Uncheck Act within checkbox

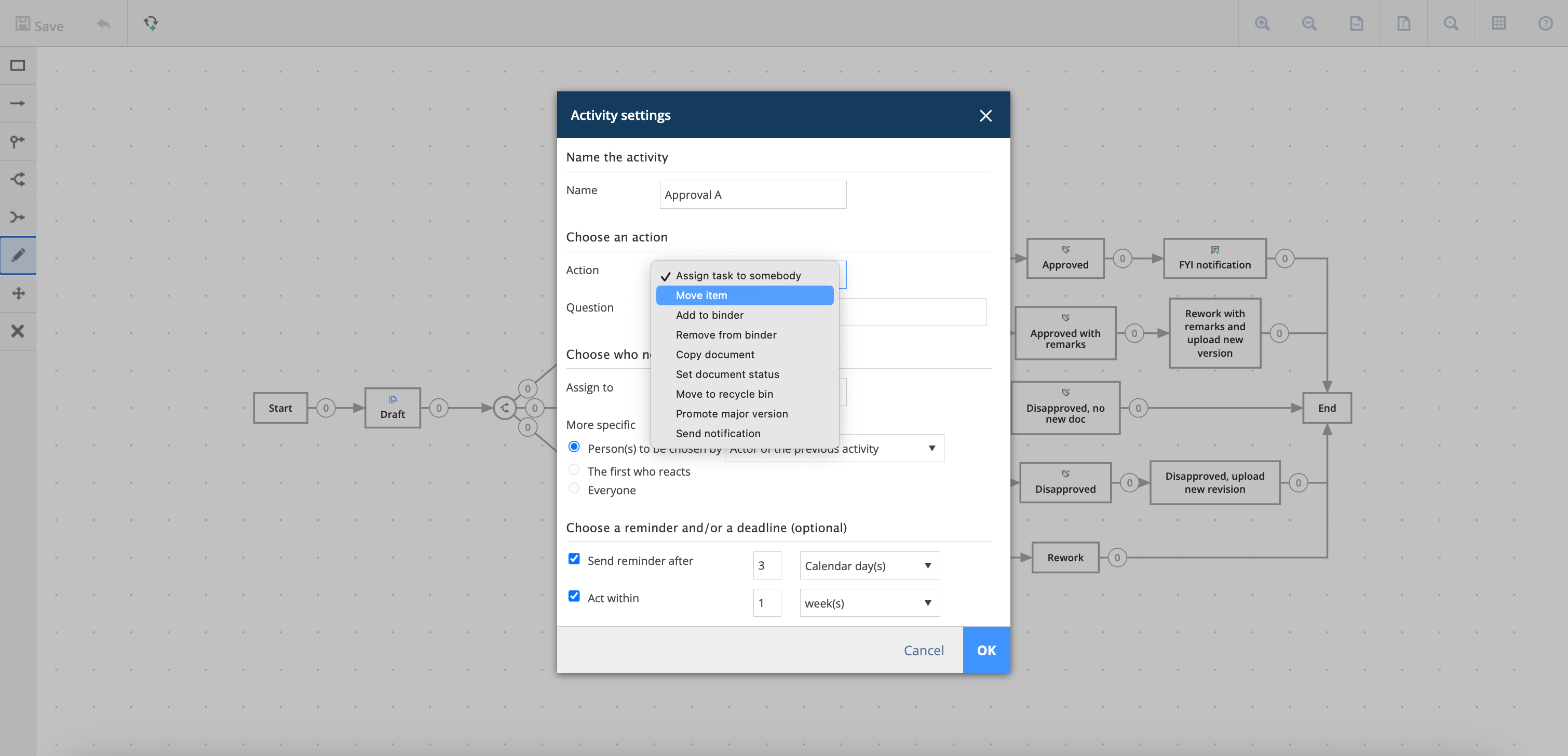tap(573, 596)
